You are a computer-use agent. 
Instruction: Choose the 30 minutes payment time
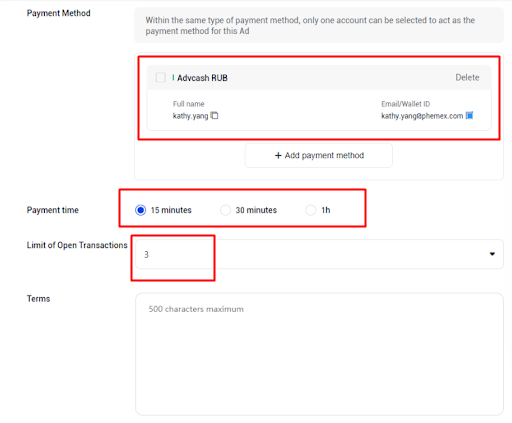(225, 210)
